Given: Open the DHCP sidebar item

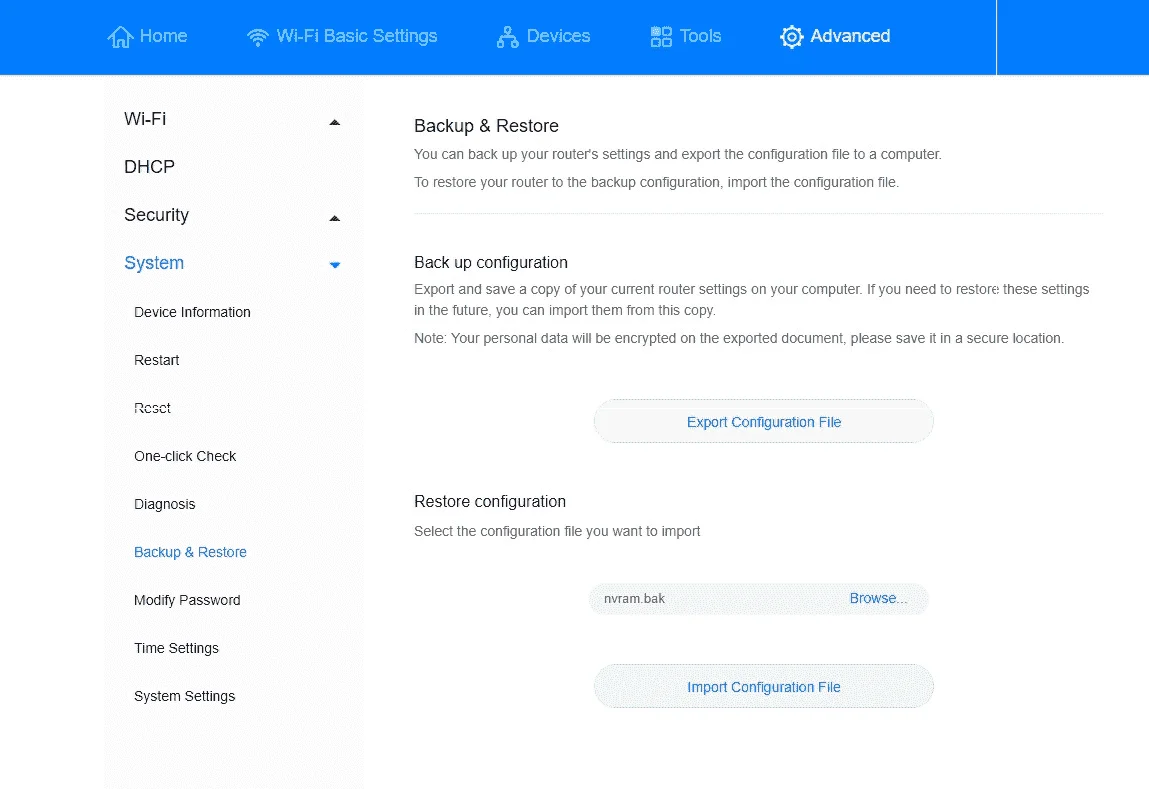Looking at the screenshot, I should pos(149,167).
